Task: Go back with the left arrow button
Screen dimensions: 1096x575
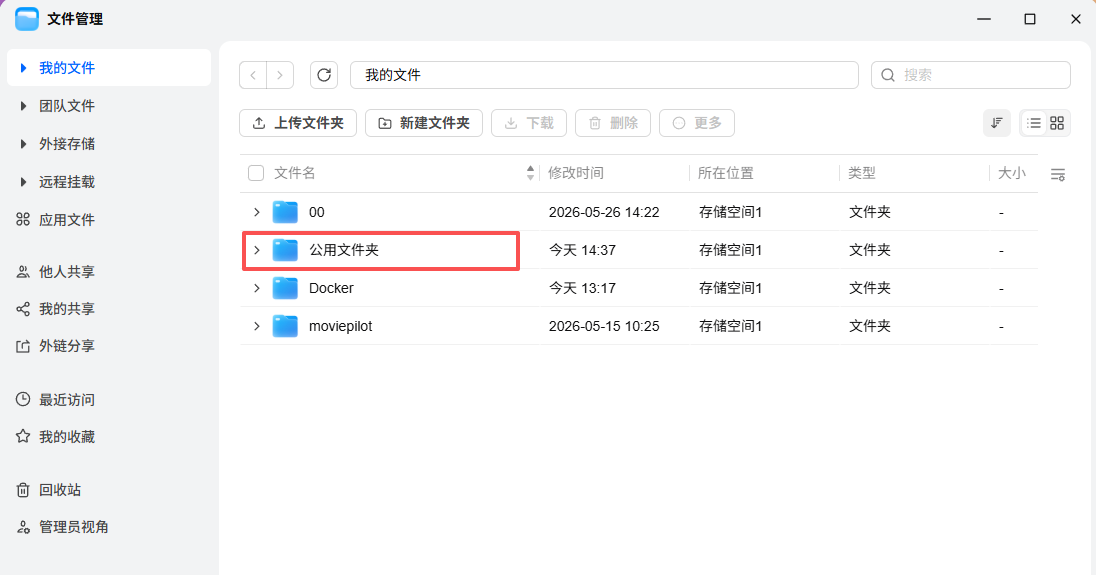Action: 253,75
